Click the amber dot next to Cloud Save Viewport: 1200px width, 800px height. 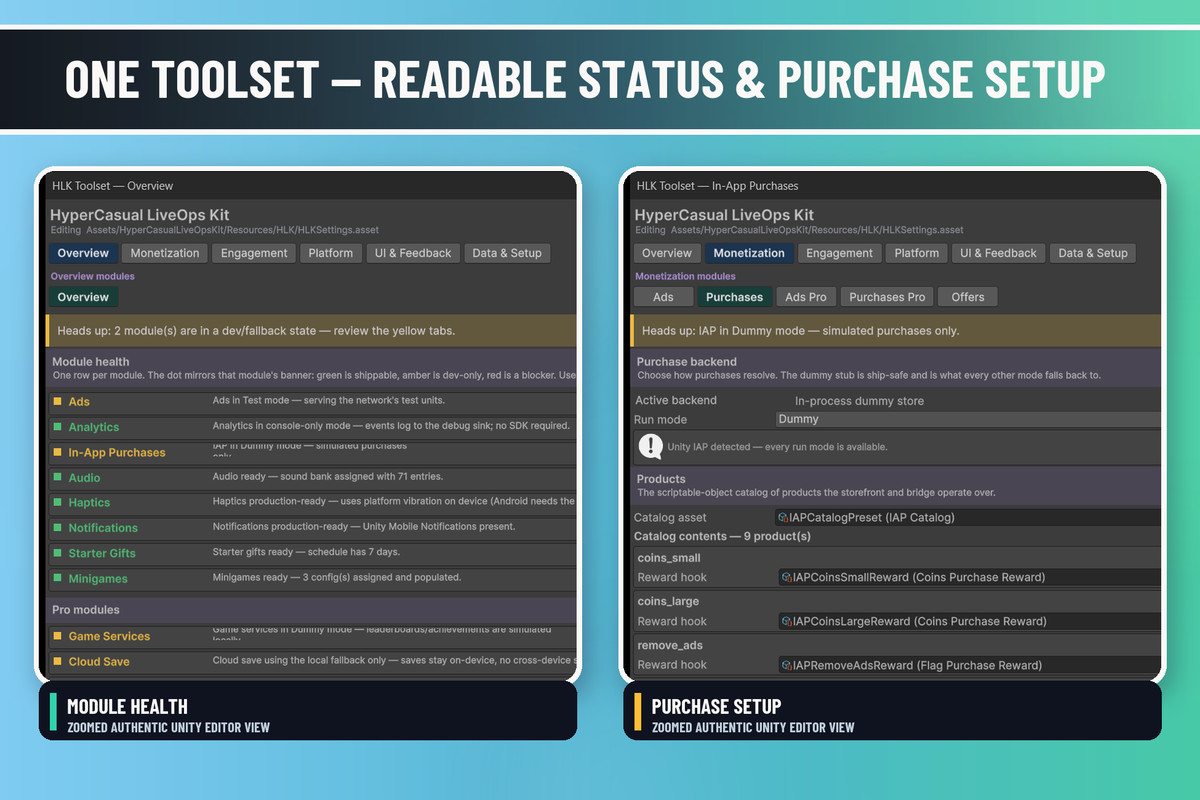click(57, 662)
